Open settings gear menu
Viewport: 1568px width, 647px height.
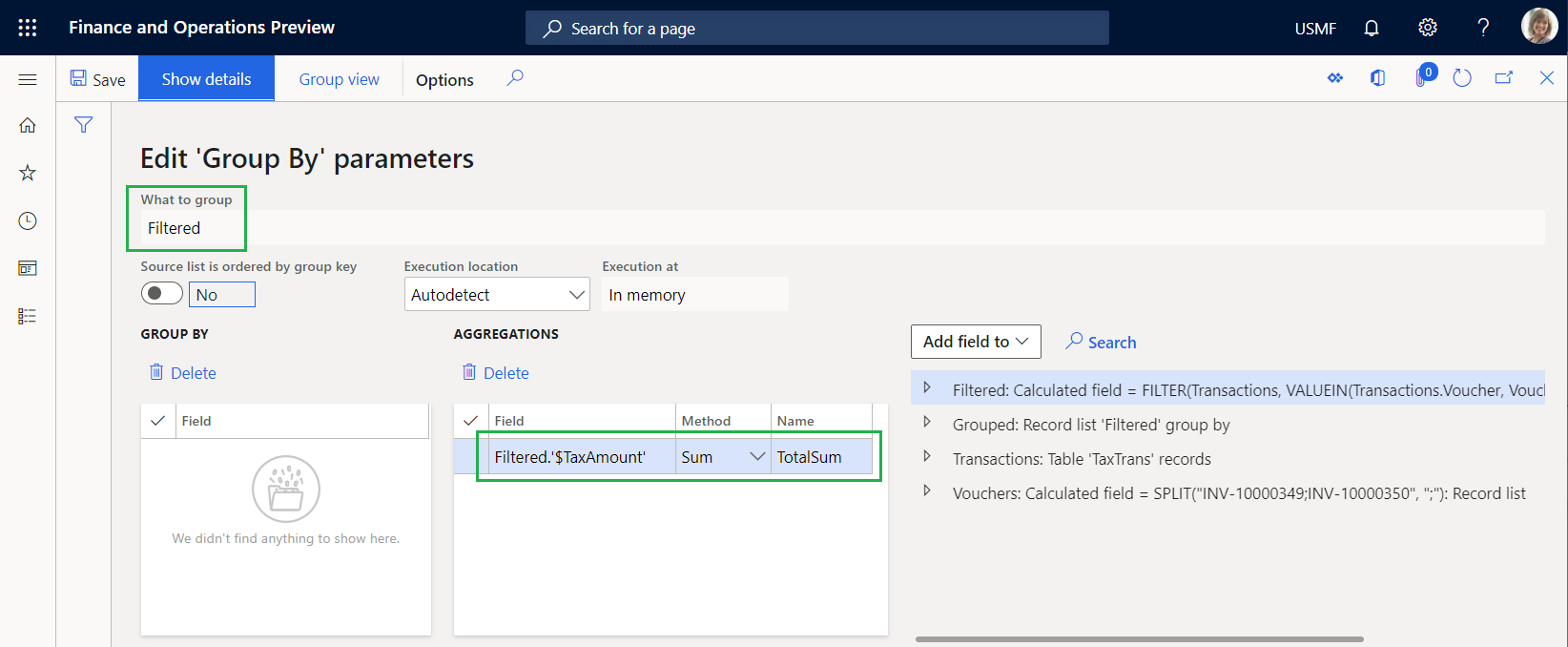click(x=1428, y=28)
